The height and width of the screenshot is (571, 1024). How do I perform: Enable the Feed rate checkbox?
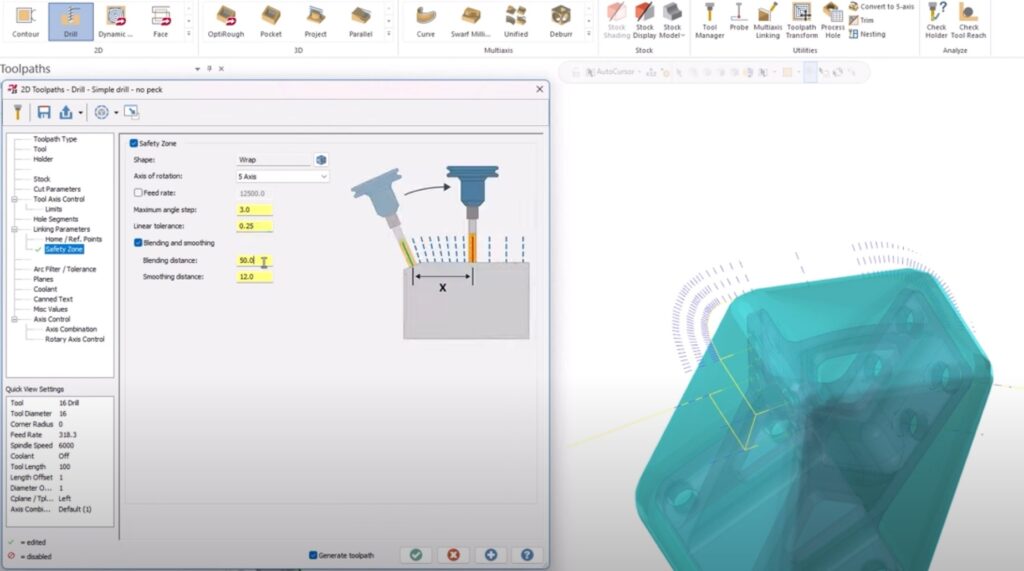(x=138, y=193)
